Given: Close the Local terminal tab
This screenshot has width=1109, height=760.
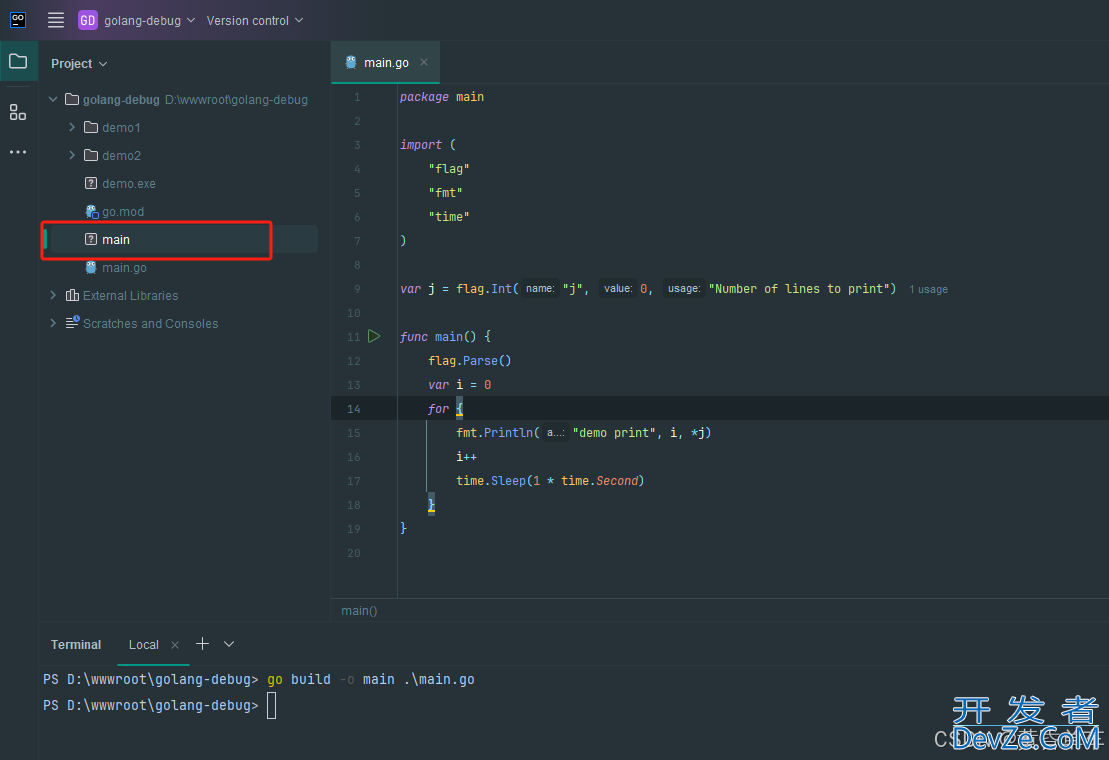Looking at the screenshot, I should click(175, 645).
